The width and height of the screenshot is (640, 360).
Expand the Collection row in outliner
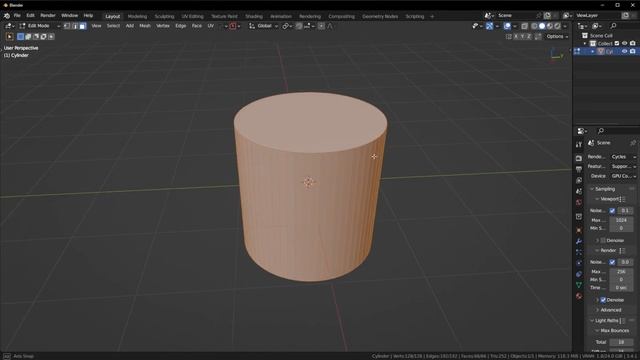584,44
